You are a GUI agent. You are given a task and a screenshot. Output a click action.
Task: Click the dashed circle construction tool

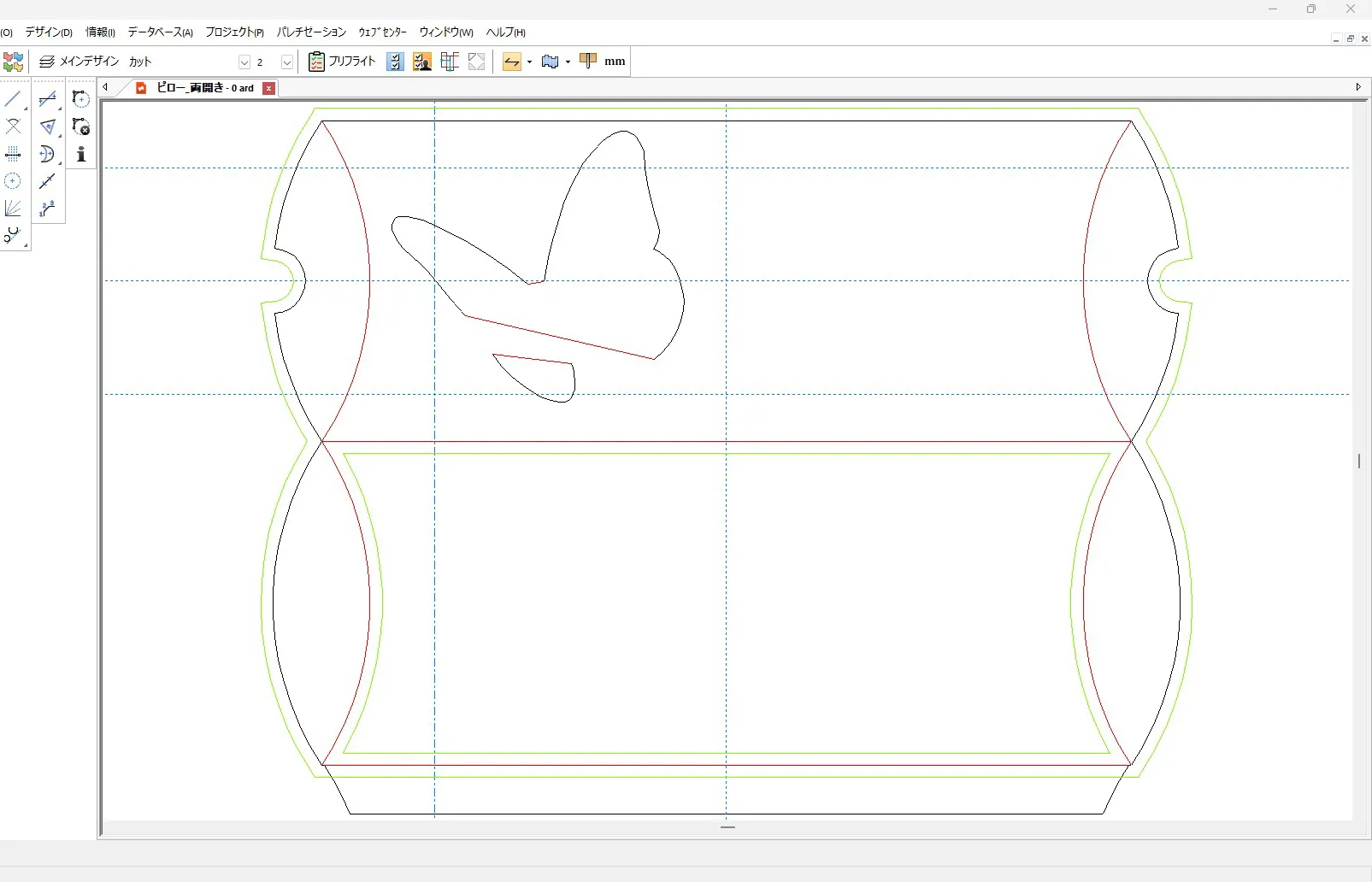tap(12, 181)
